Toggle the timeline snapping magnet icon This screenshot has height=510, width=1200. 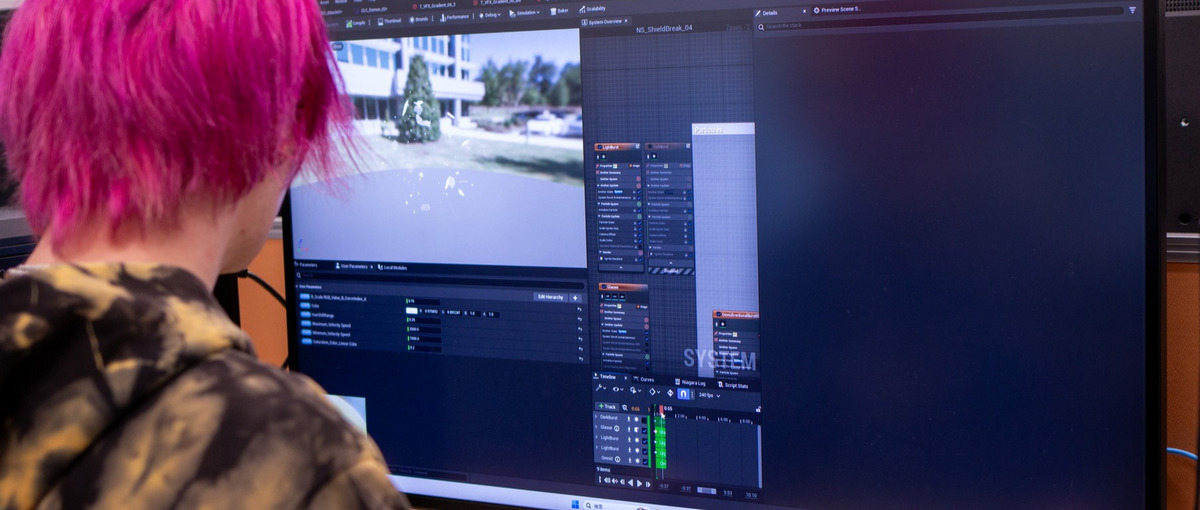tap(684, 393)
